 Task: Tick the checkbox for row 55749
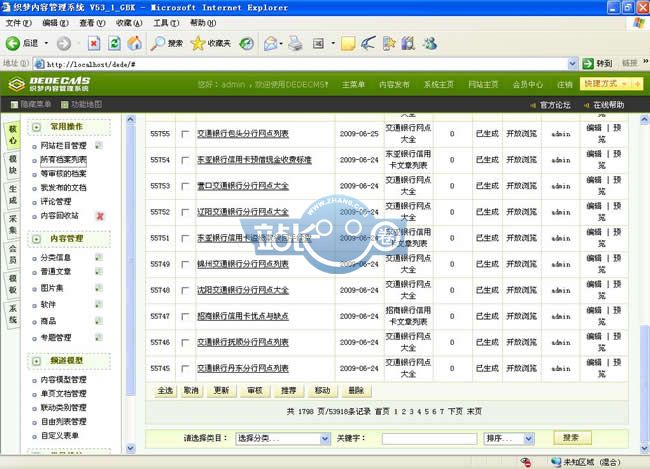(185, 265)
